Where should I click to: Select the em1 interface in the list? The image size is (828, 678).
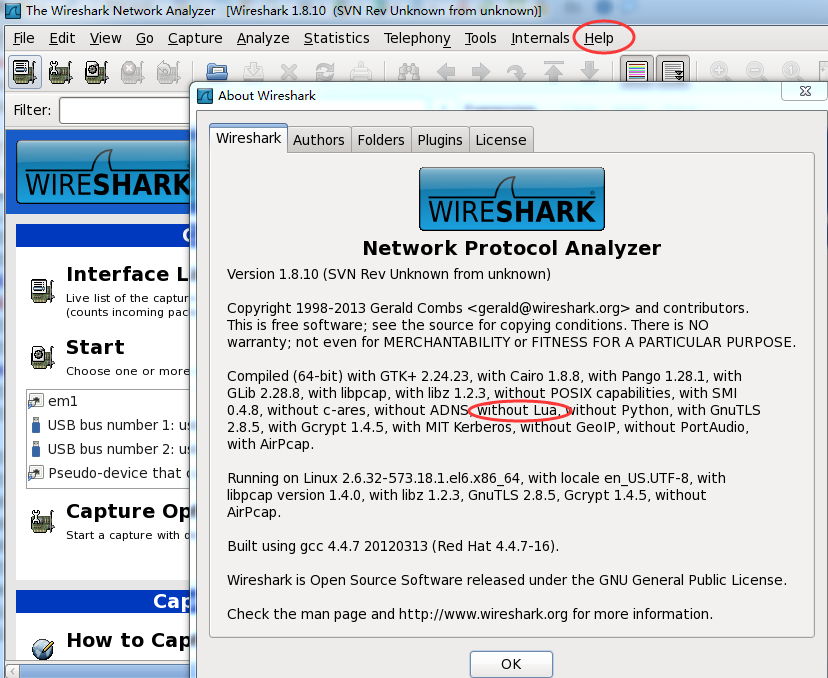[x=108, y=401]
